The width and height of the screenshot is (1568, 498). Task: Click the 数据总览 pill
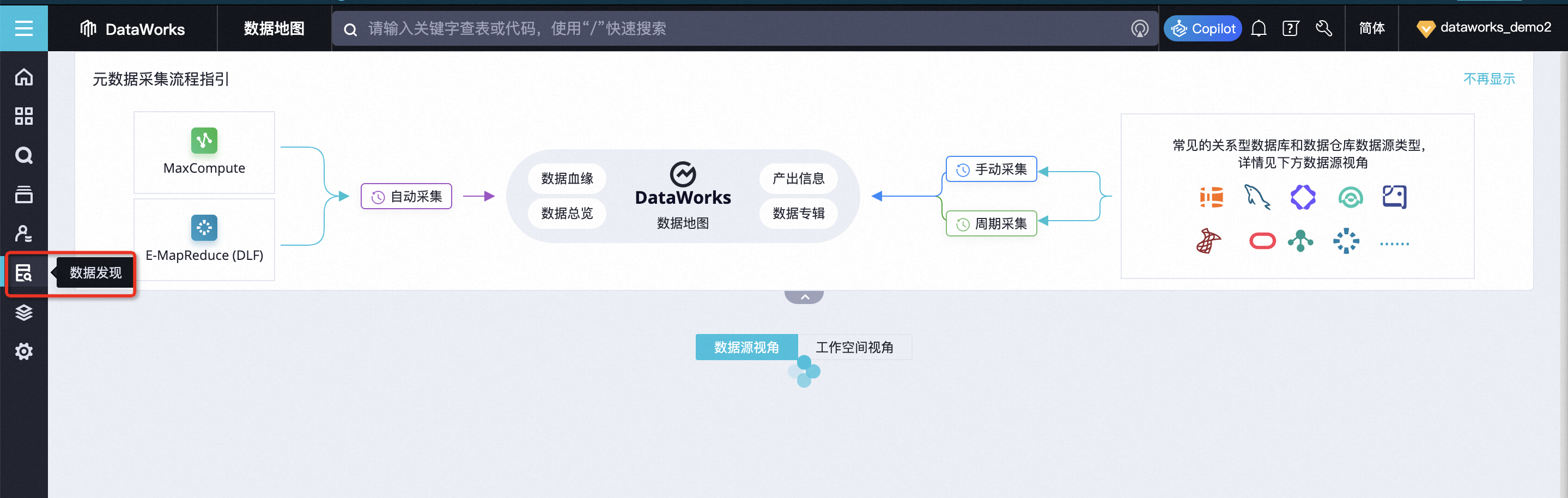point(567,213)
